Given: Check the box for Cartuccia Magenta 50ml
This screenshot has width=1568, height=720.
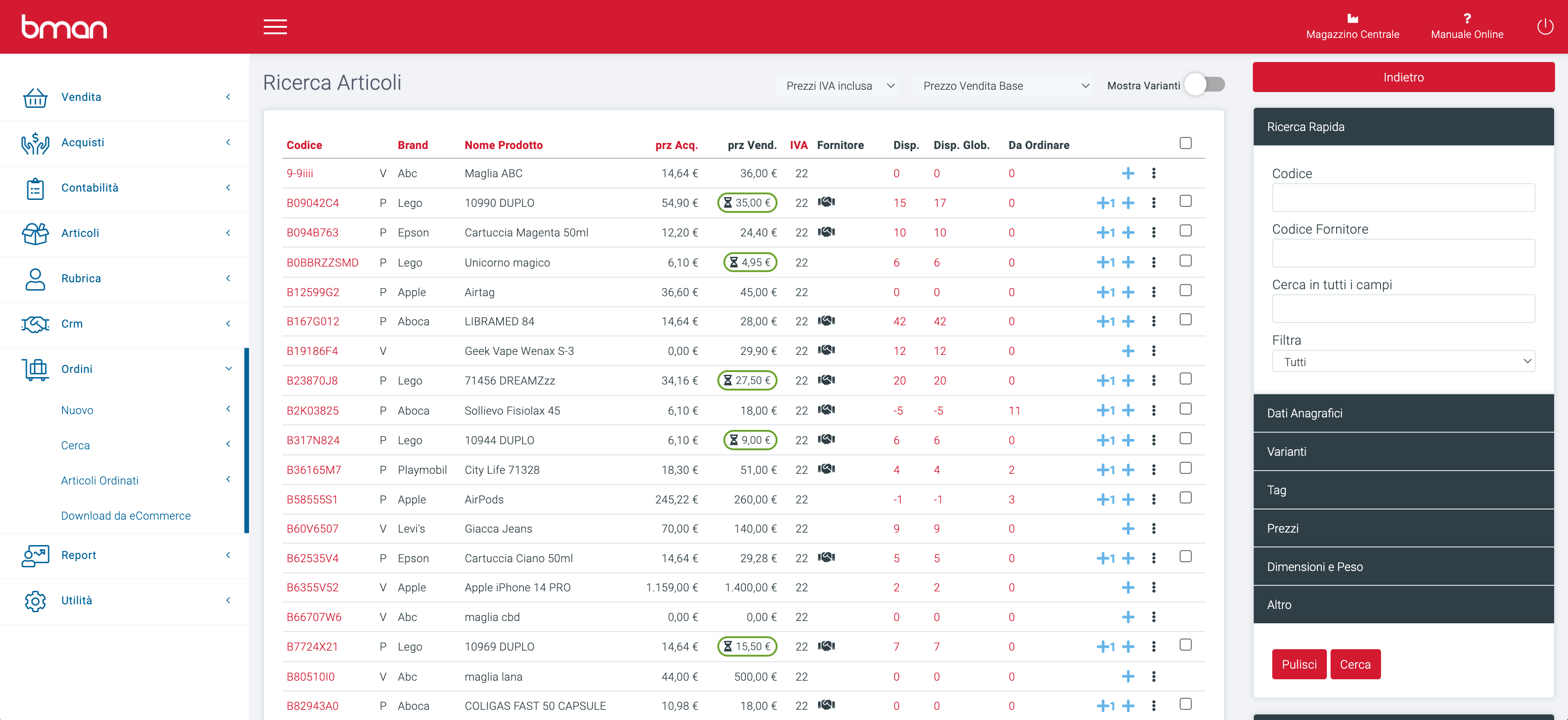Looking at the screenshot, I should [1185, 230].
